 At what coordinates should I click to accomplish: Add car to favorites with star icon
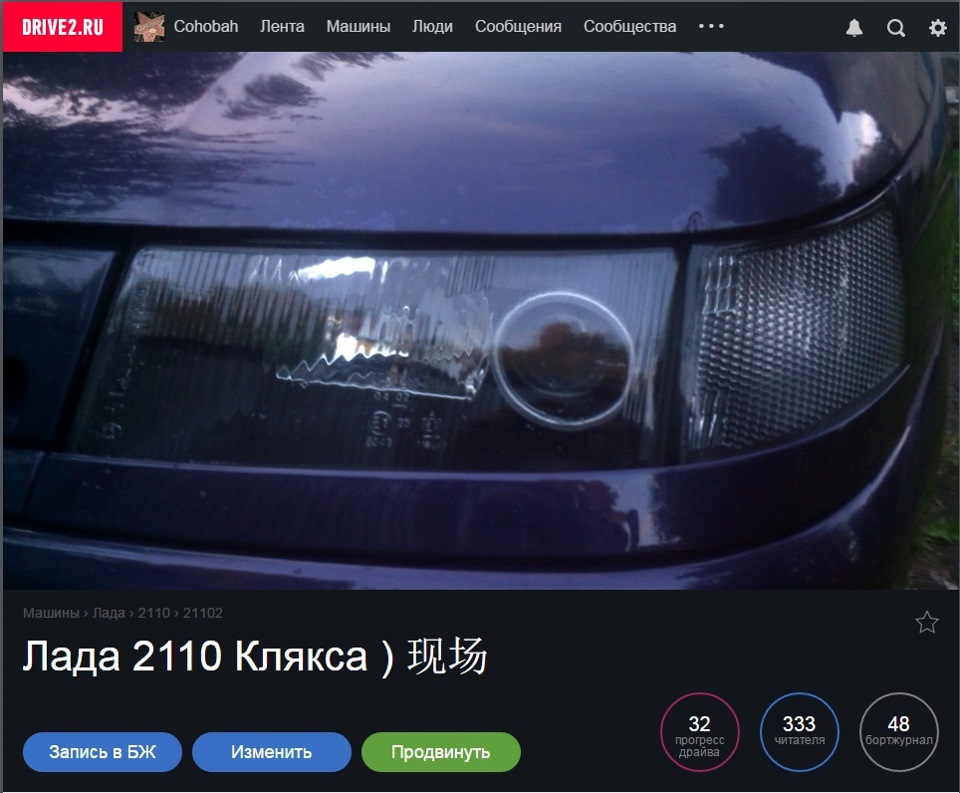[927, 622]
